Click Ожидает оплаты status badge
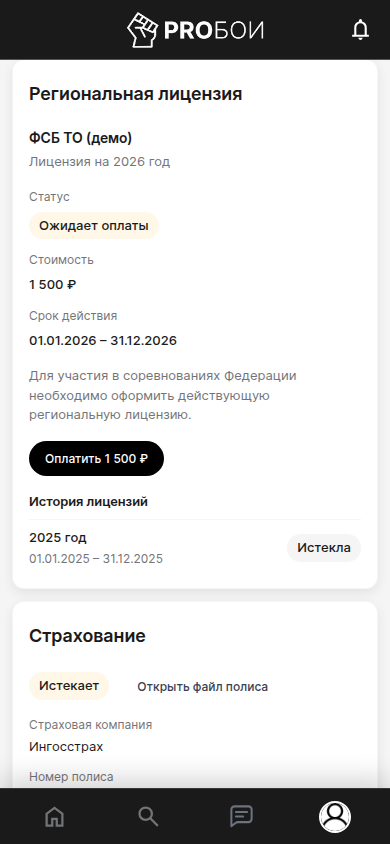This screenshot has width=390, height=844. [x=94, y=226]
